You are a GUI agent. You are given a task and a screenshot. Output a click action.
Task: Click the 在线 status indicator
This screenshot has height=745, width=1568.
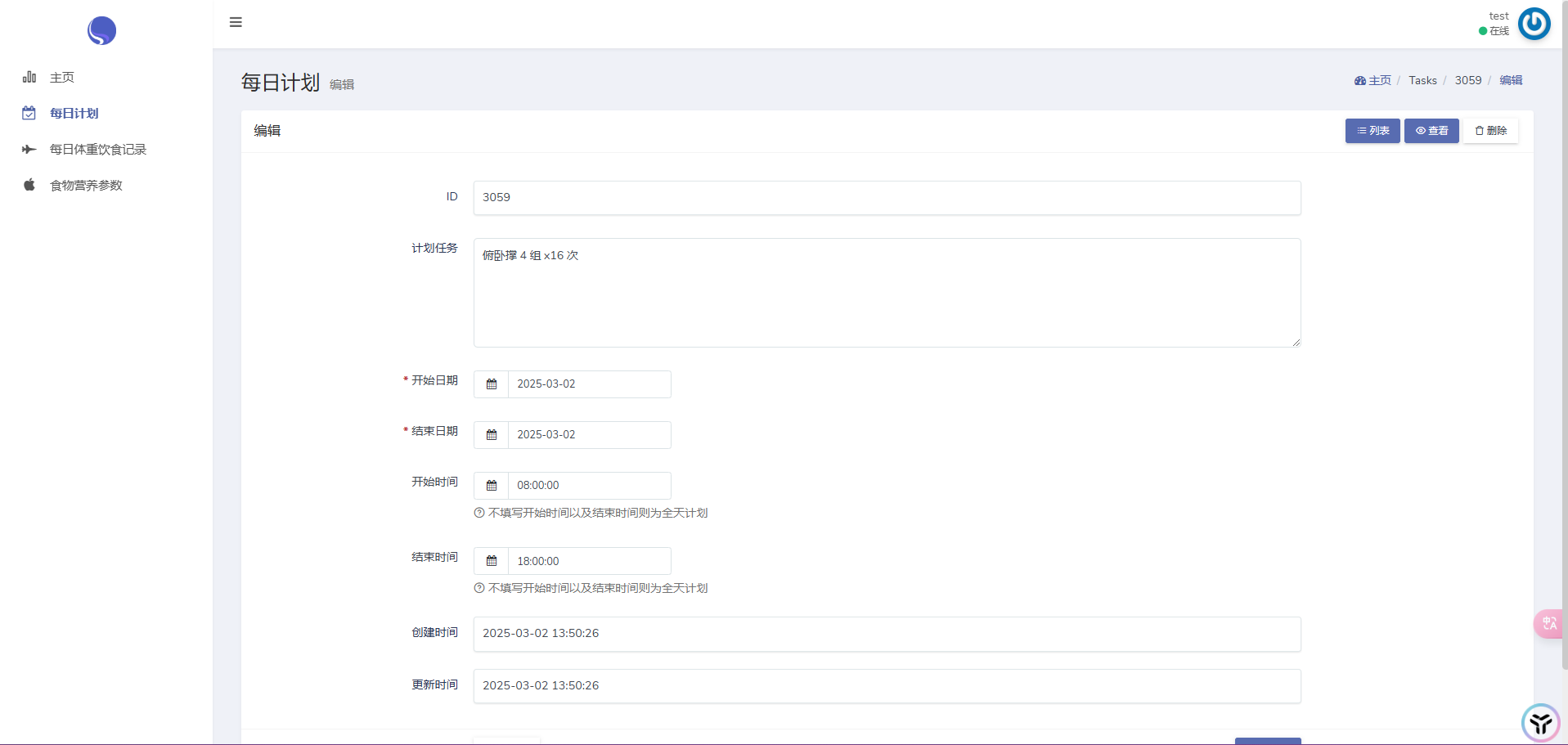tap(1494, 31)
